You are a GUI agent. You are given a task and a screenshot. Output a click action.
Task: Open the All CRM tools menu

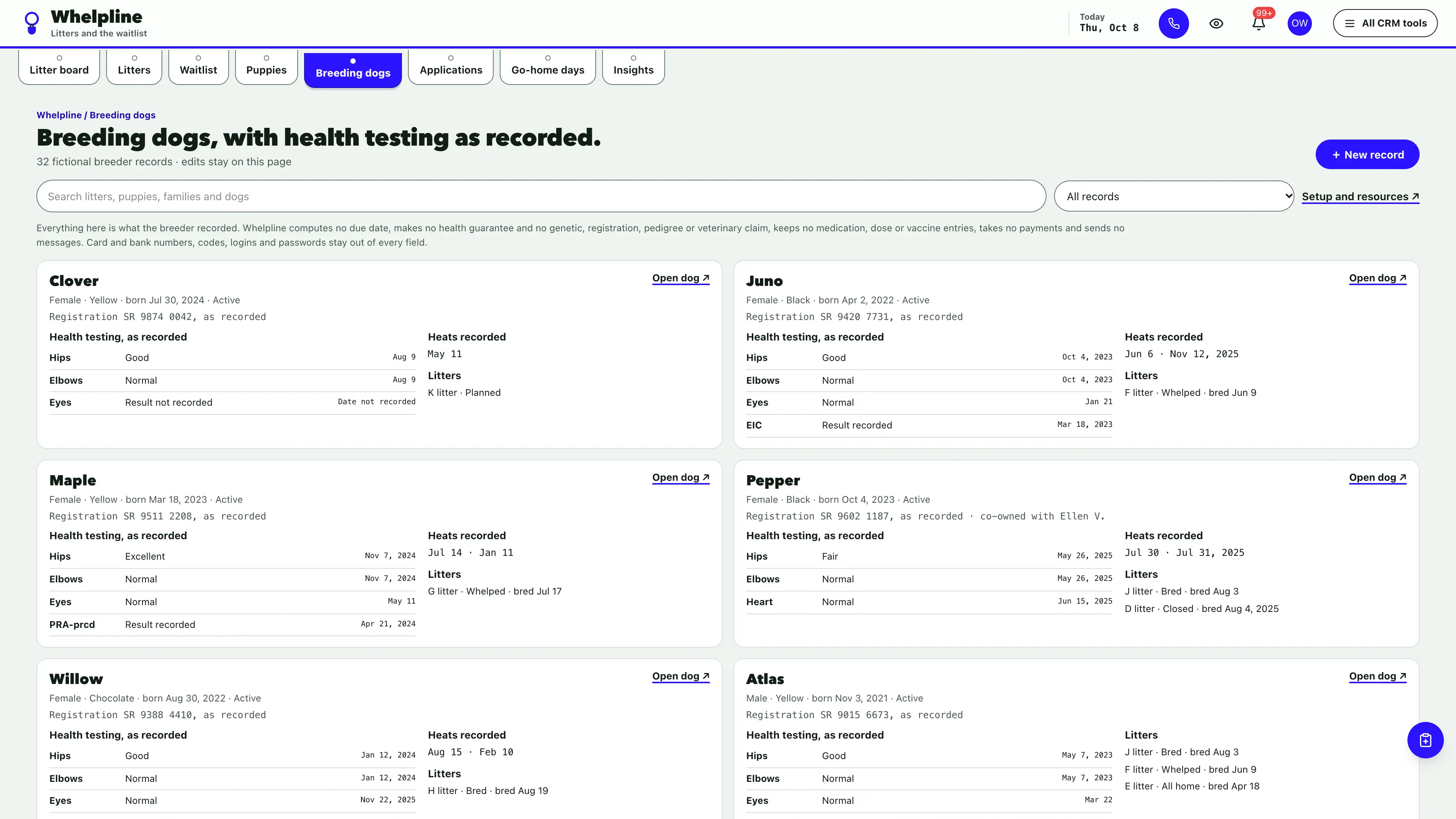[1385, 23]
